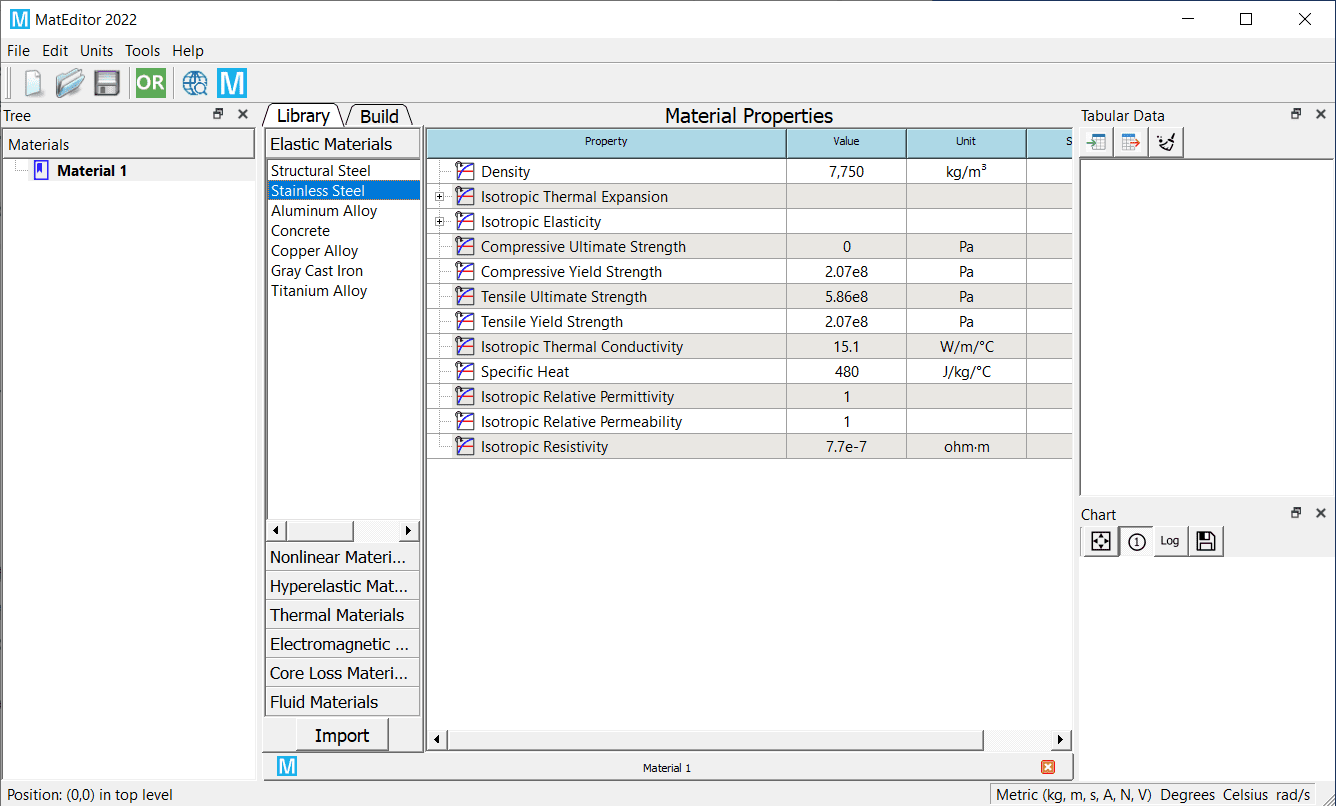Viewport: 1336px width, 806px height.
Task: Switch to the Library tab
Action: (x=303, y=116)
